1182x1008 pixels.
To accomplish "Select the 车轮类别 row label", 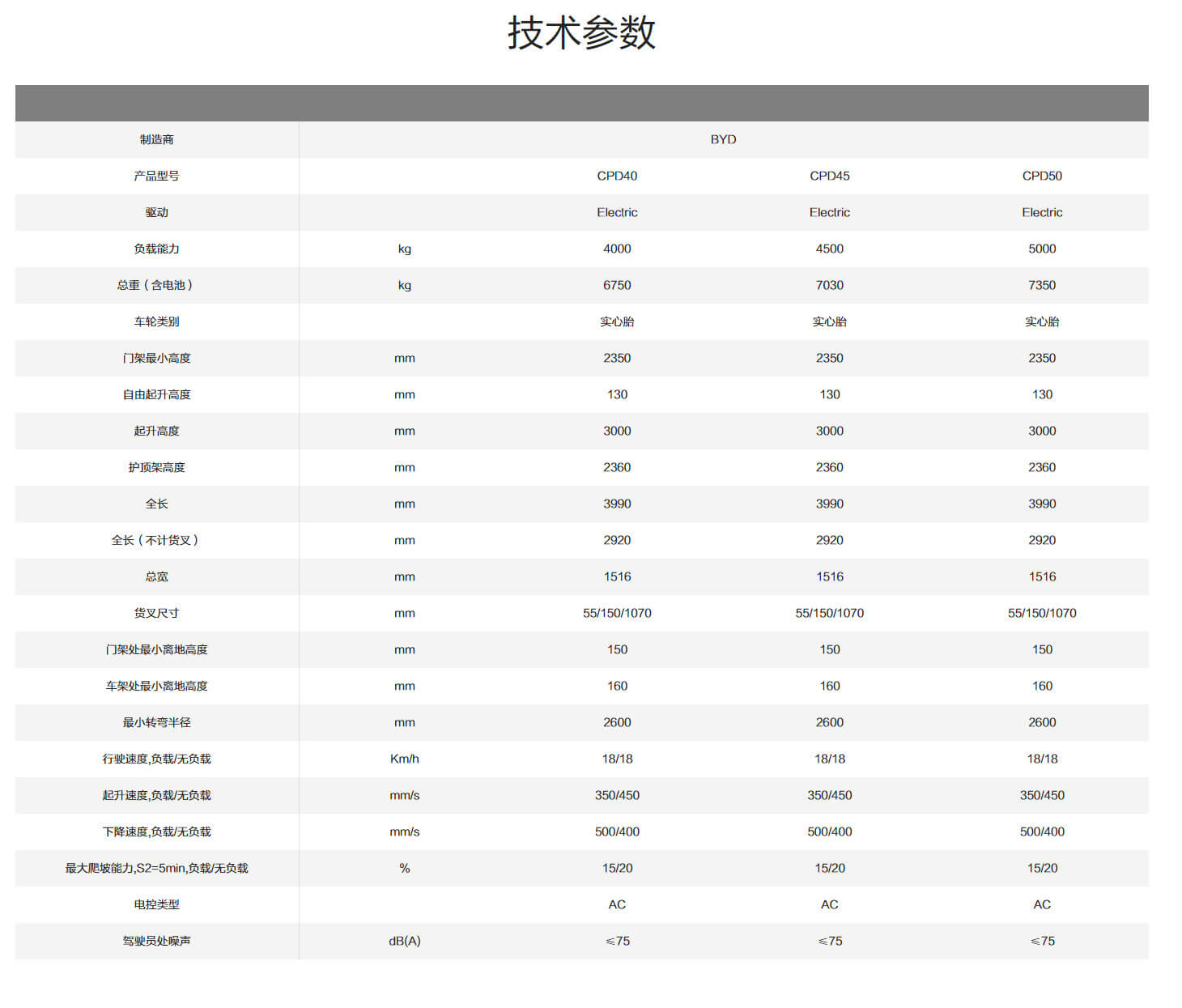I will [x=156, y=321].
